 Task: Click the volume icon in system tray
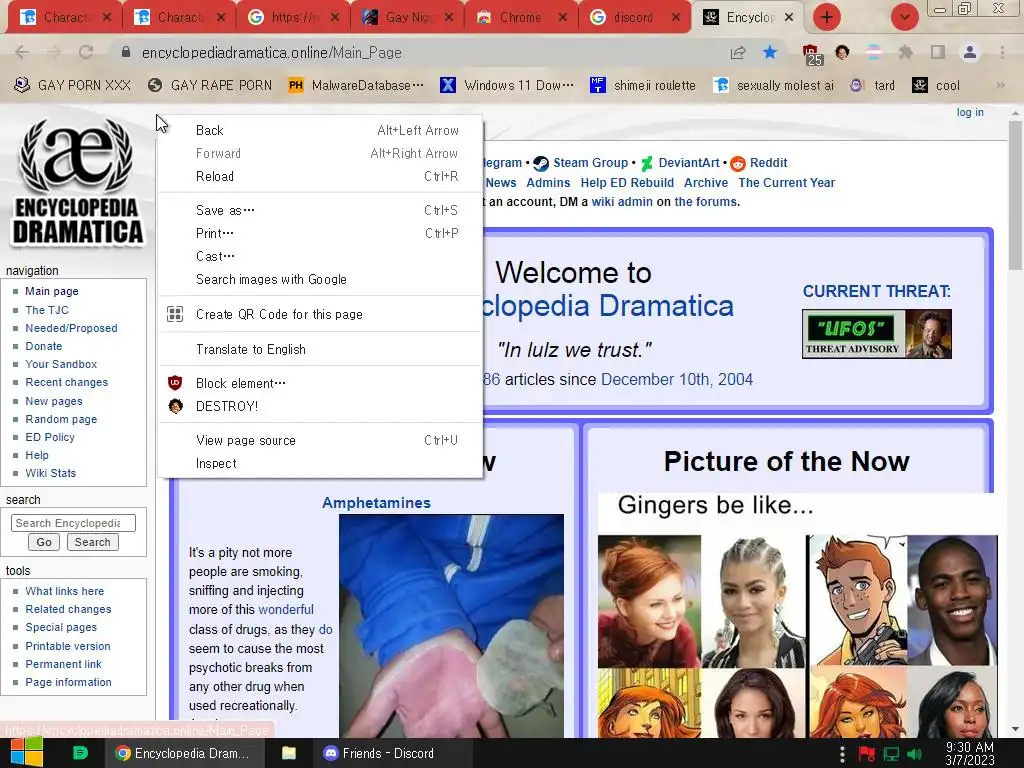[x=914, y=754]
